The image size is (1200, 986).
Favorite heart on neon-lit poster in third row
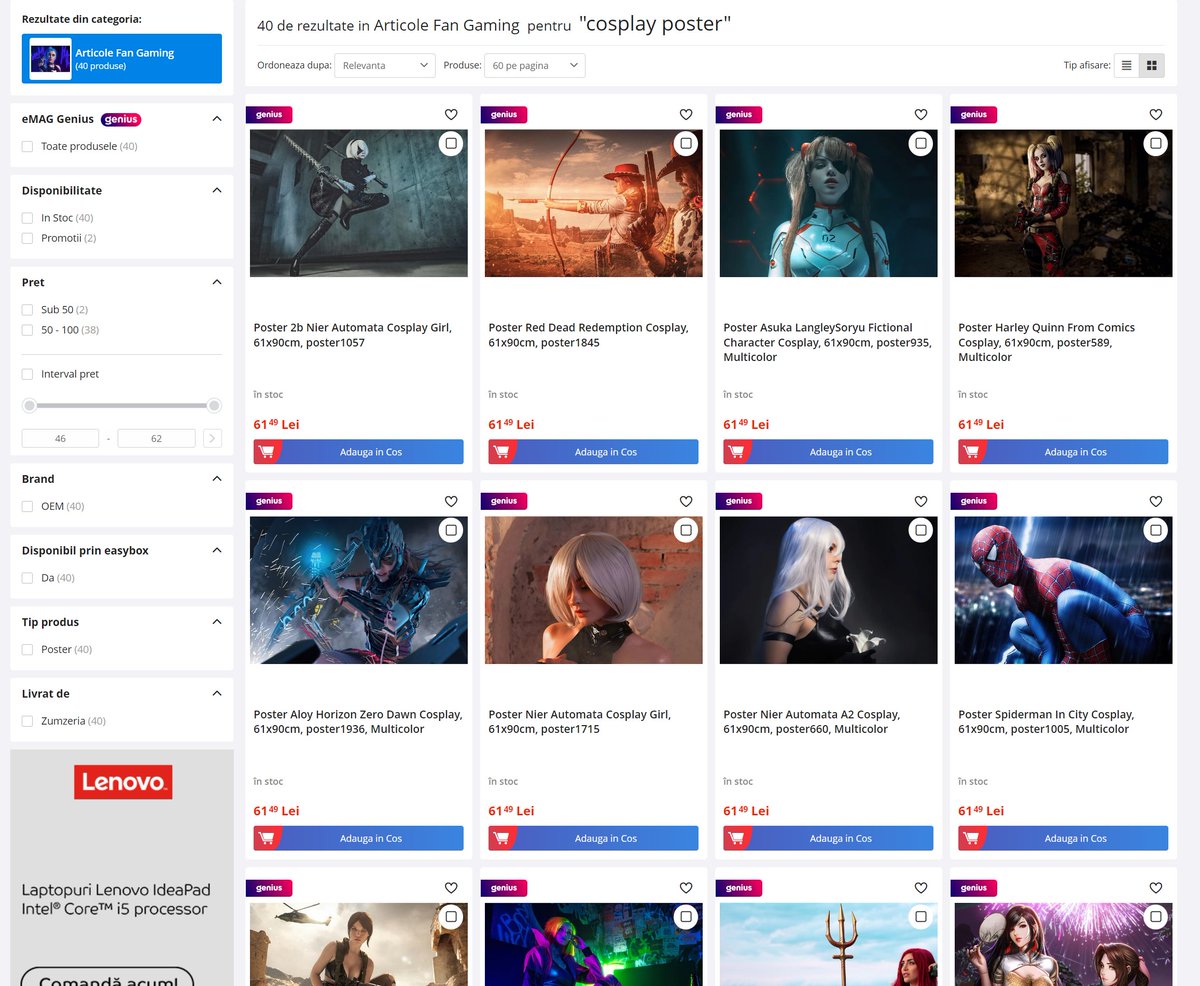pos(686,888)
